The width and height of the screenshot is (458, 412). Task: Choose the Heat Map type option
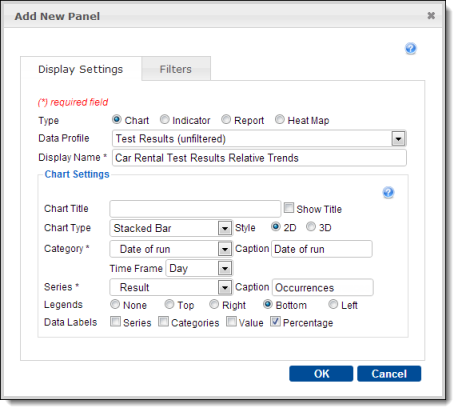279,119
